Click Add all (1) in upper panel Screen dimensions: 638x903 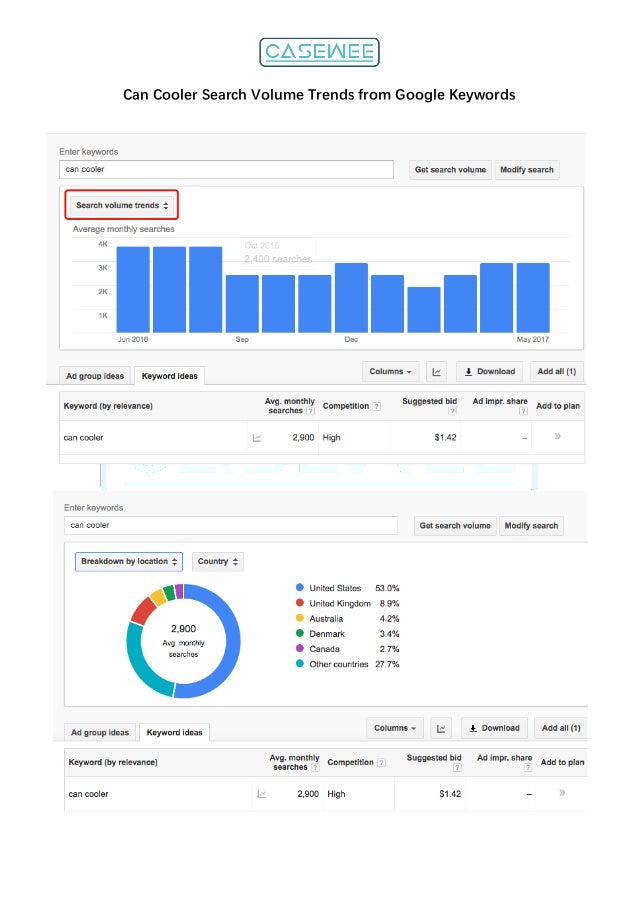557,371
